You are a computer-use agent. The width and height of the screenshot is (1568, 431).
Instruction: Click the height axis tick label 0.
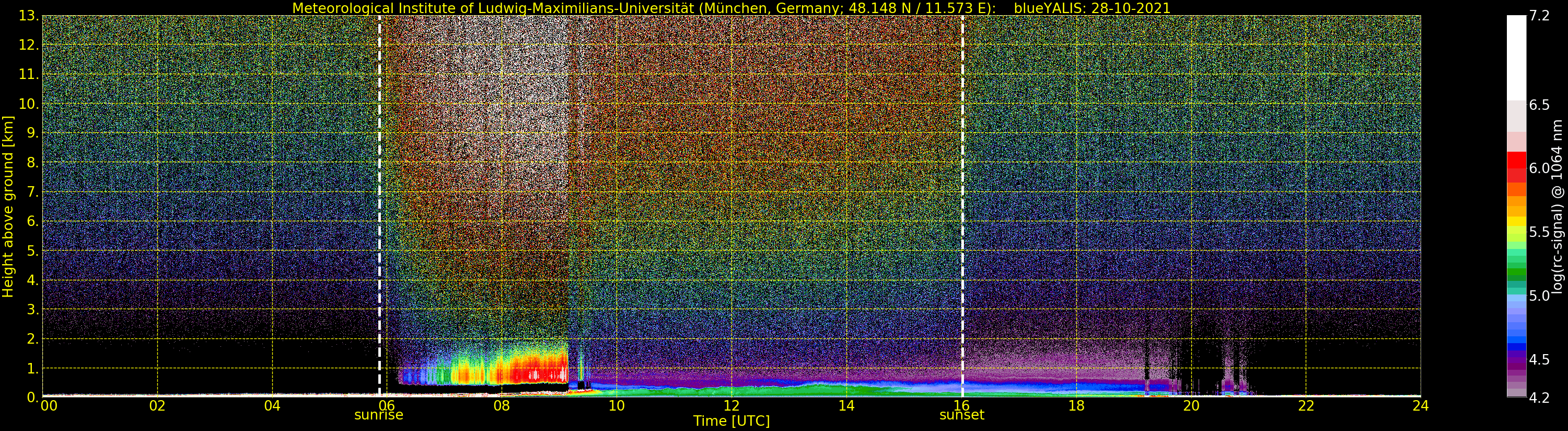tap(33, 397)
